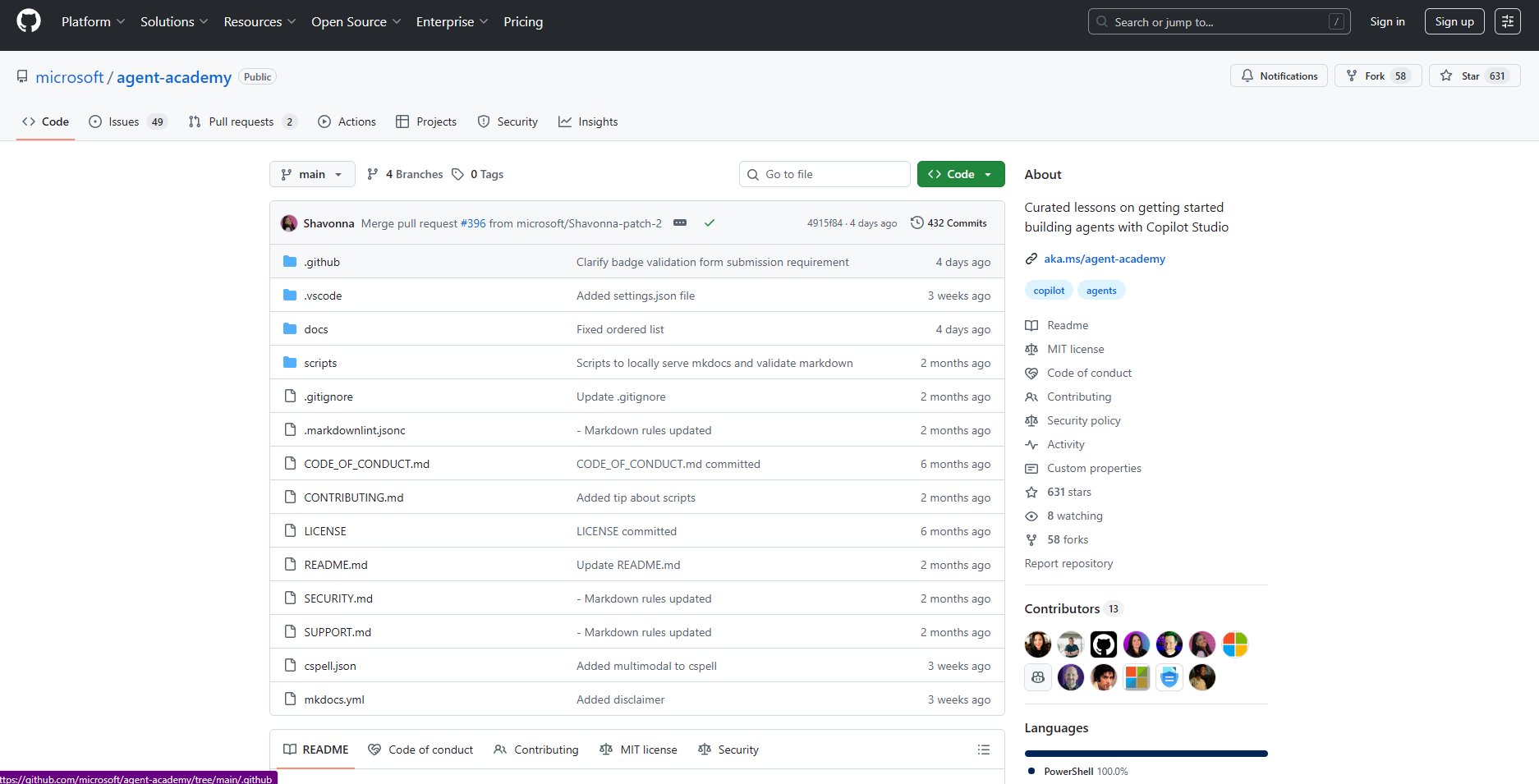Click the mkdocs.yml file icon

tap(290, 699)
